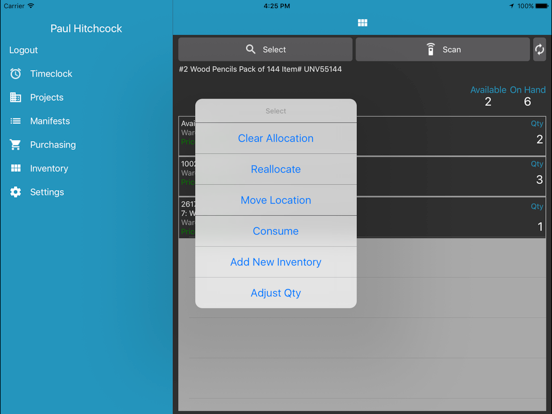The height and width of the screenshot is (414, 552).
Task: Tap the Scan button
Action: pos(443,50)
